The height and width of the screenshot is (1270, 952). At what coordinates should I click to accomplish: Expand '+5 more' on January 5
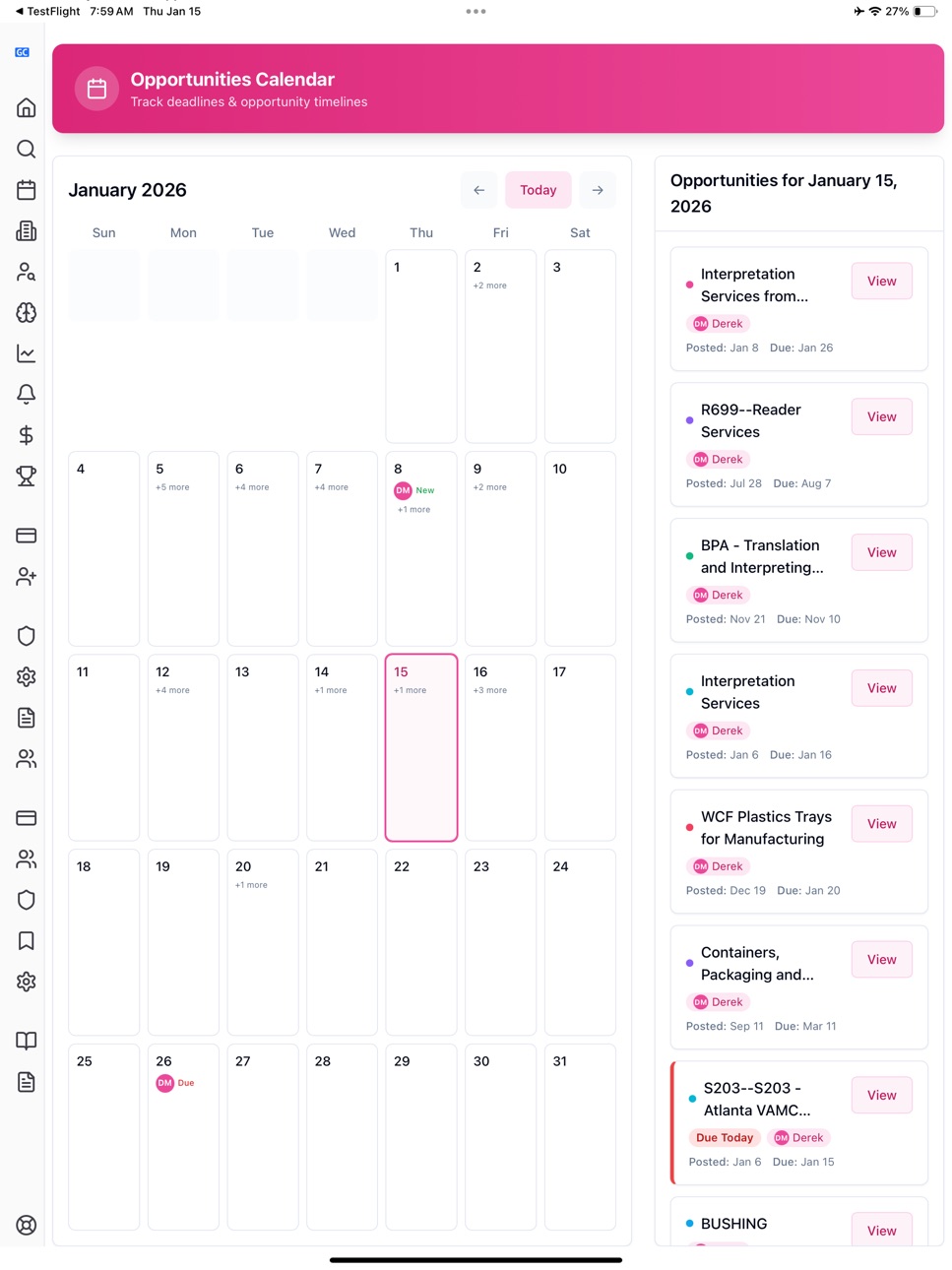click(172, 487)
